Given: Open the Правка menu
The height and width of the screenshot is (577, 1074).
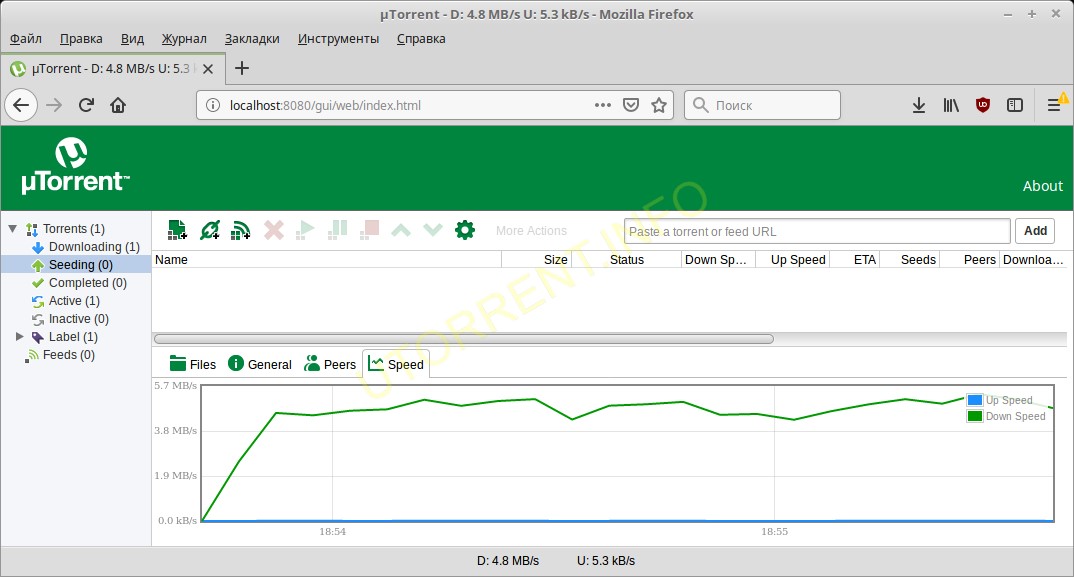Looking at the screenshot, I should click(81, 39).
